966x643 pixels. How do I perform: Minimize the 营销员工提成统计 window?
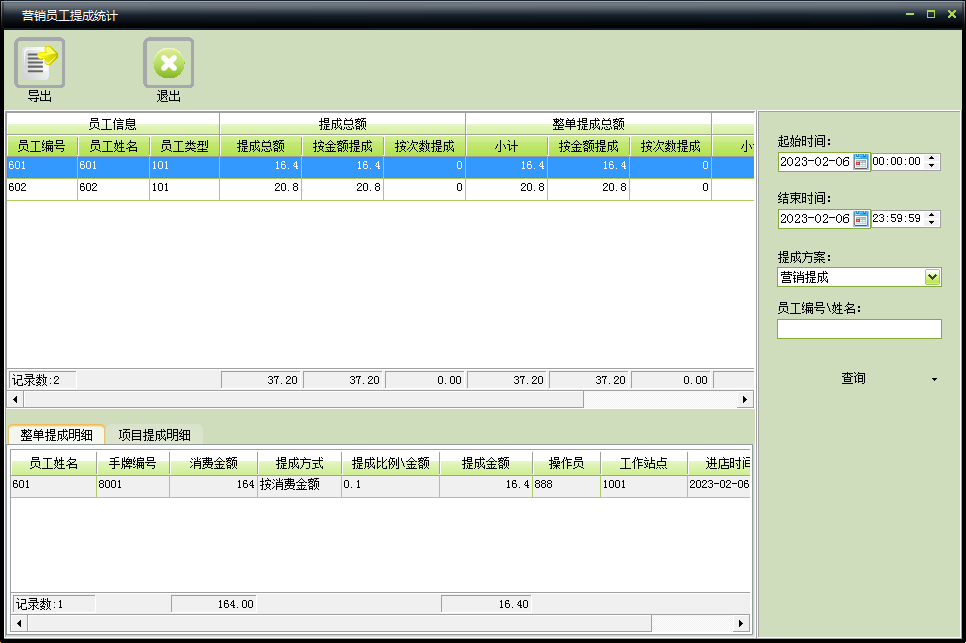[x=910, y=14]
